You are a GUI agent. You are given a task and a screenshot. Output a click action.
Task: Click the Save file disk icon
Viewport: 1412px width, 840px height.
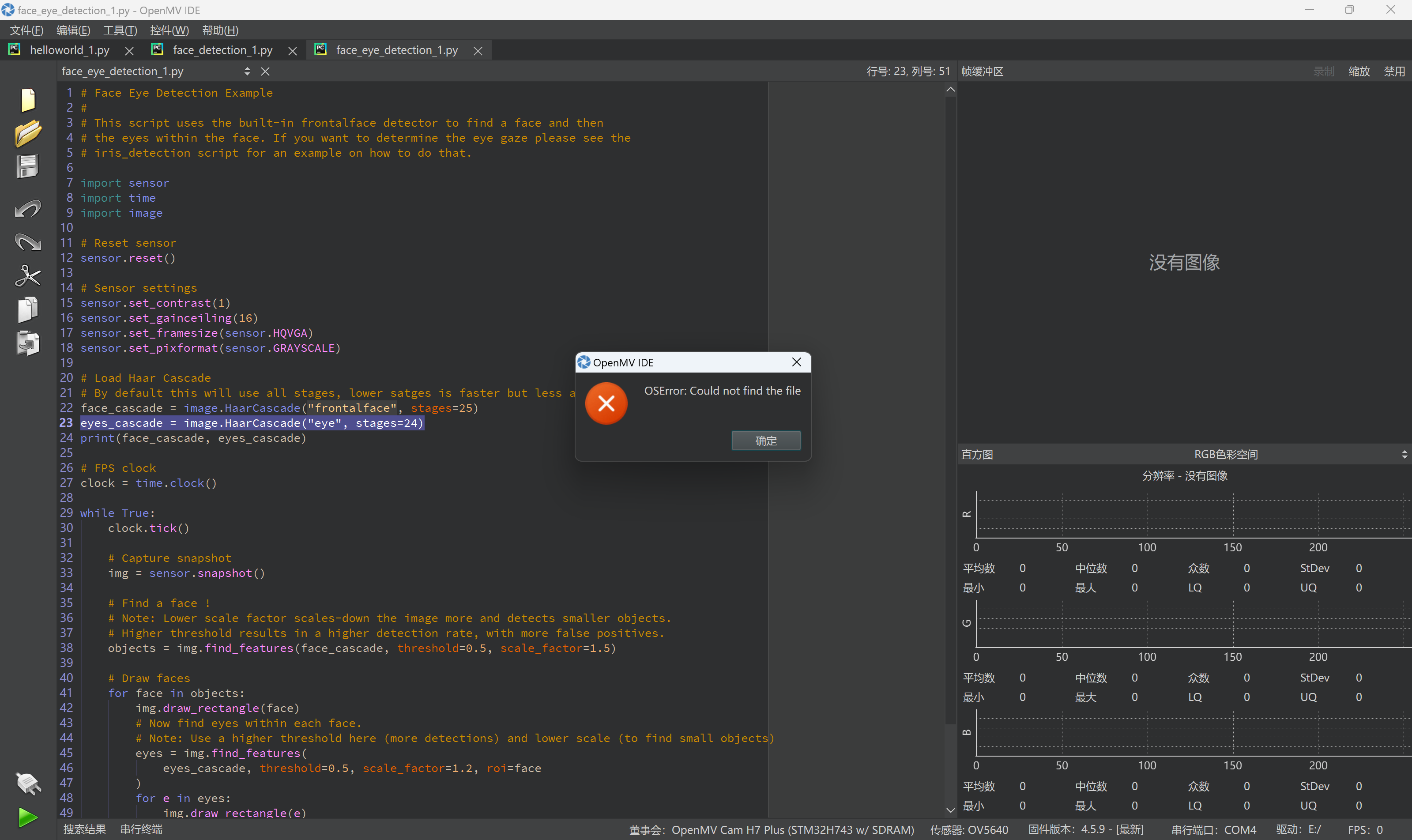pyautogui.click(x=28, y=166)
